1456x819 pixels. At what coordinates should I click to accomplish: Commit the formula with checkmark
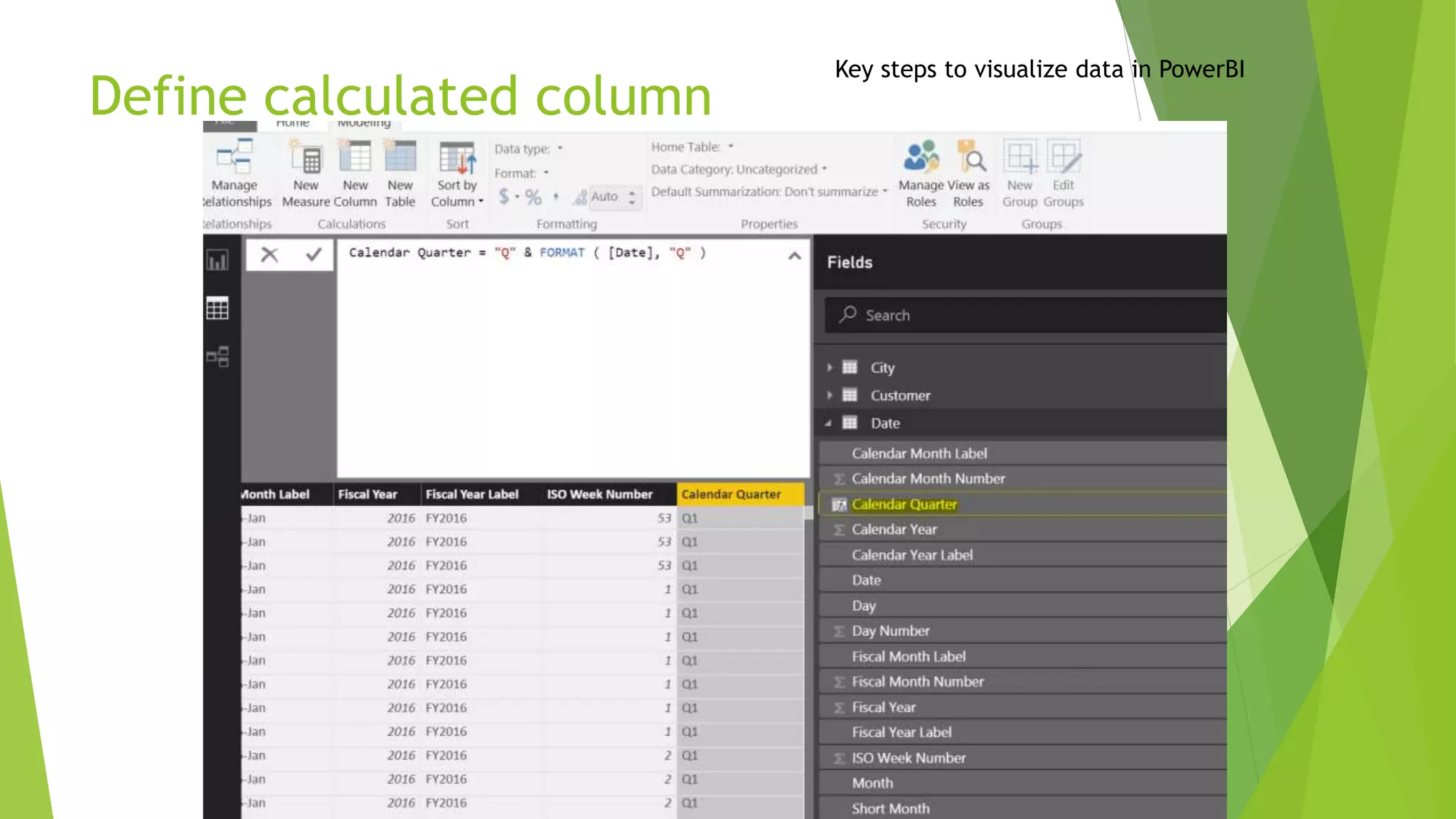pyautogui.click(x=314, y=255)
